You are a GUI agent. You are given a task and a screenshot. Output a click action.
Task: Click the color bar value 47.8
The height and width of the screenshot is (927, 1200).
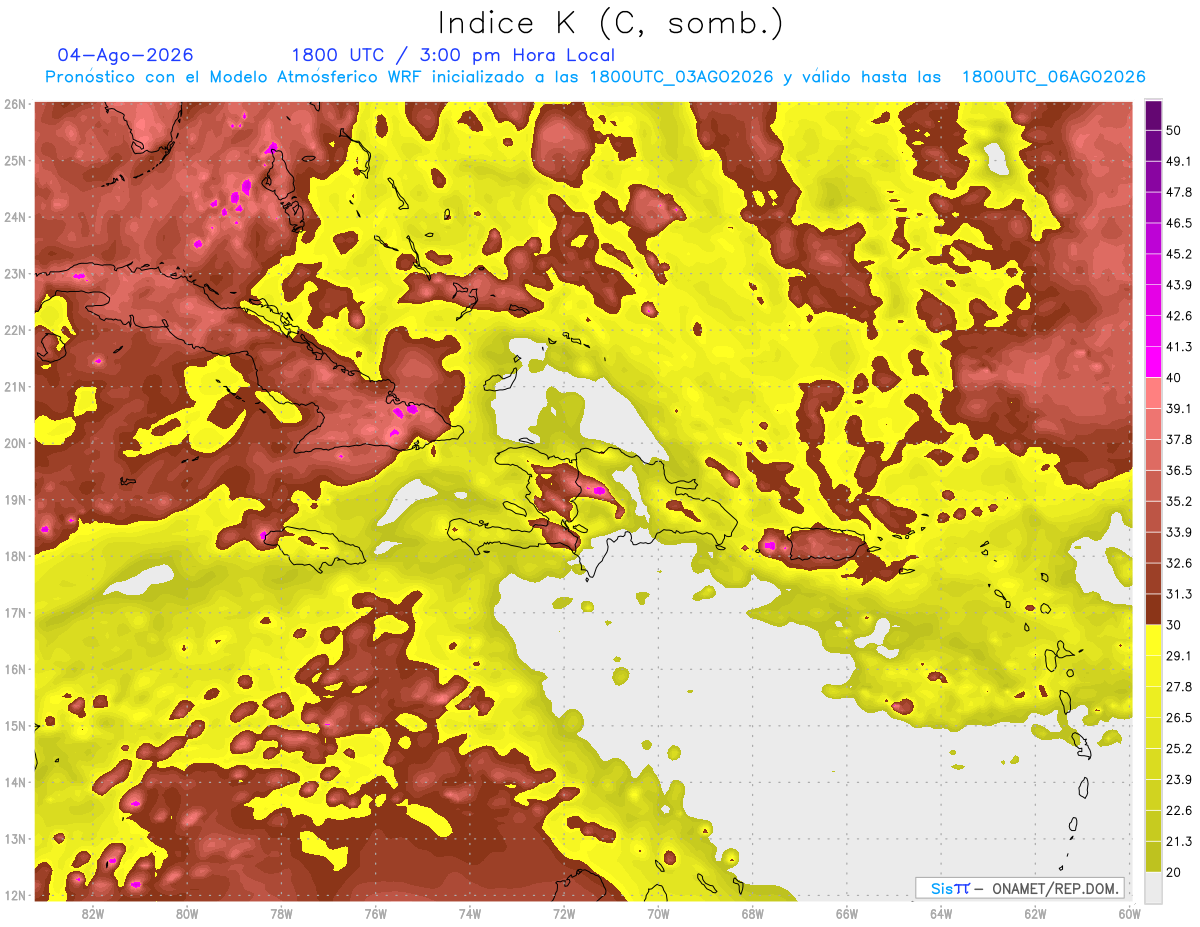[1179, 192]
